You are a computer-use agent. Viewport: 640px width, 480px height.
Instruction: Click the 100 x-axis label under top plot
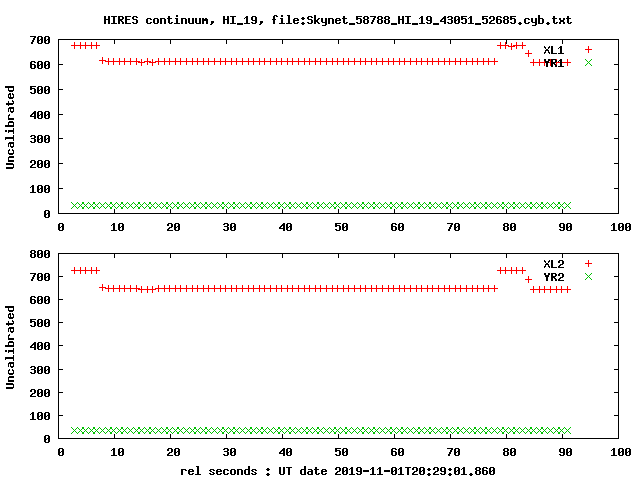621,227
